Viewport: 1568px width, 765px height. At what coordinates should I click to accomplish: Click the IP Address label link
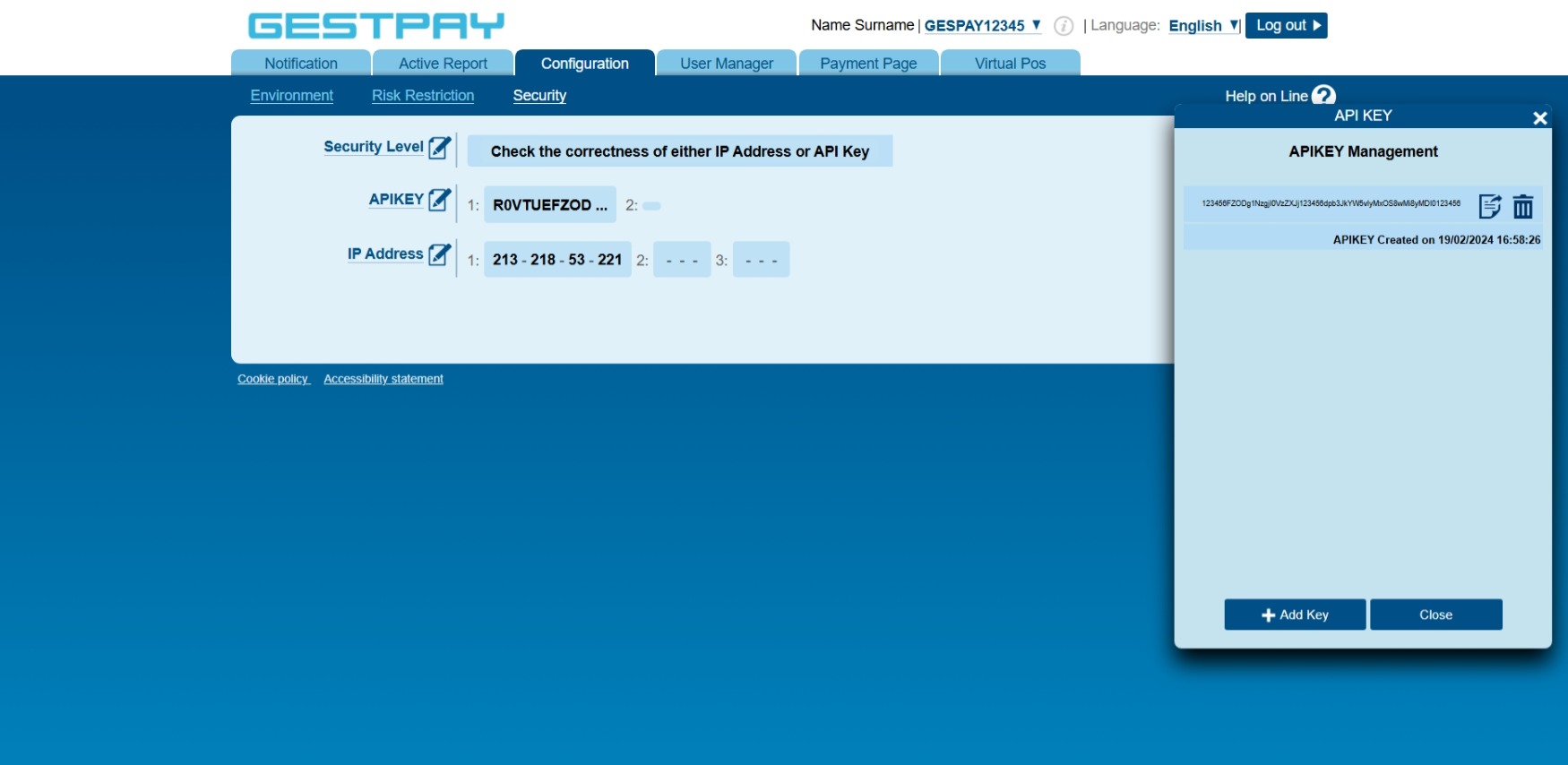(x=385, y=254)
